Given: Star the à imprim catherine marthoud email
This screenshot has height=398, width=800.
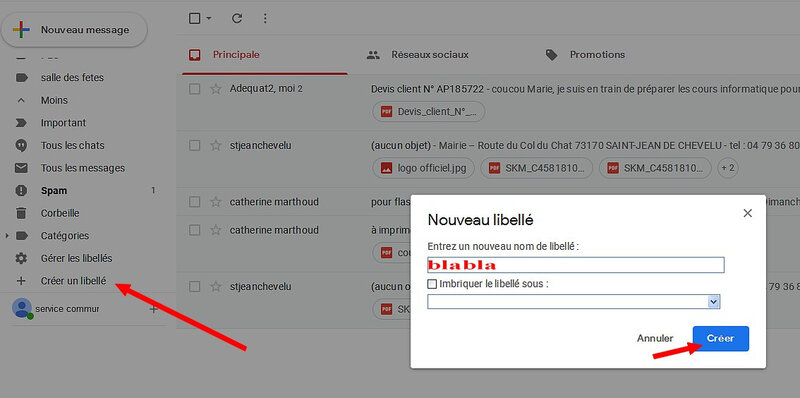Looking at the screenshot, I should 216,230.
